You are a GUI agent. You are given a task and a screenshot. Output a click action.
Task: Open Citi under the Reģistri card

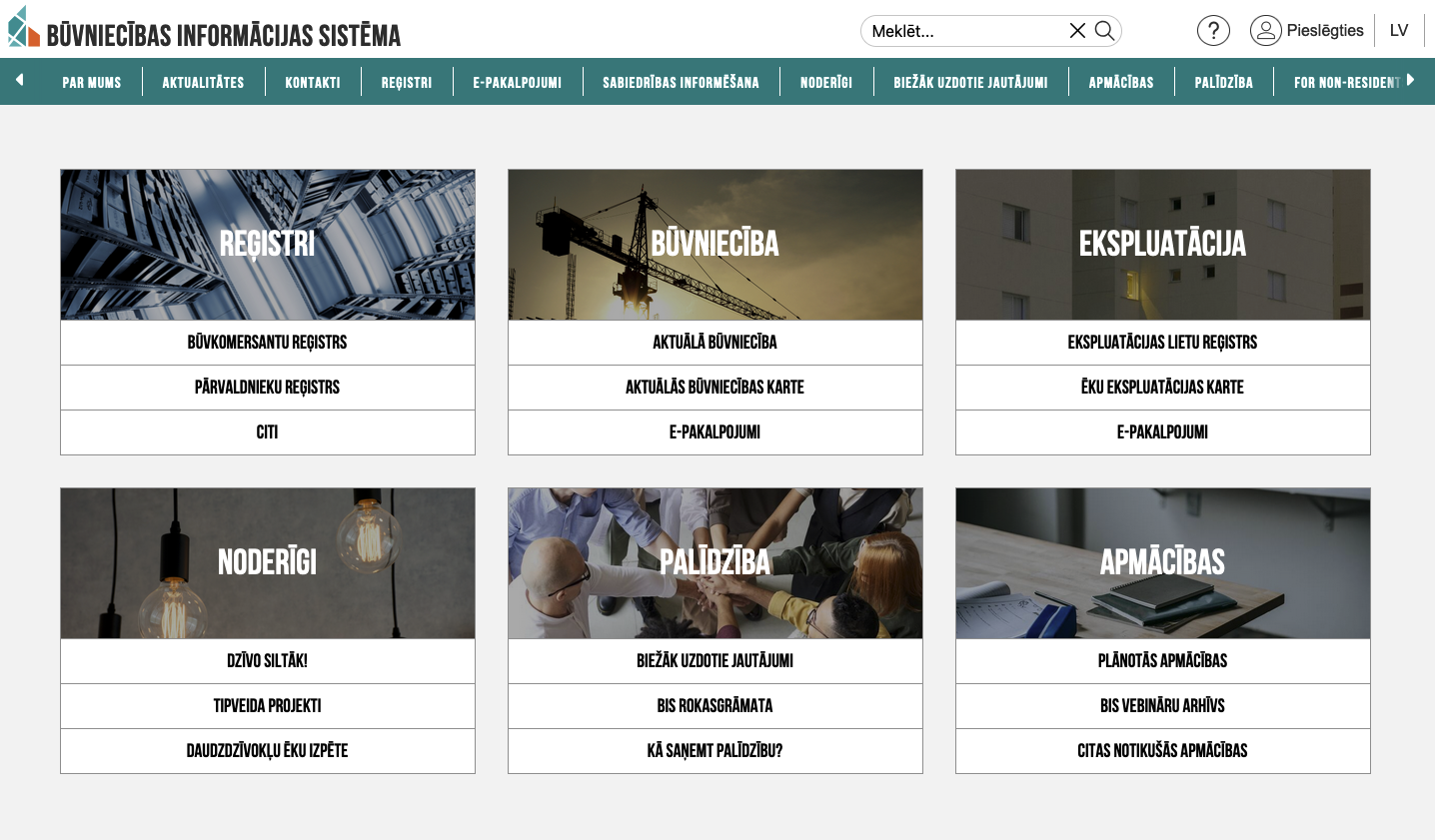268,432
